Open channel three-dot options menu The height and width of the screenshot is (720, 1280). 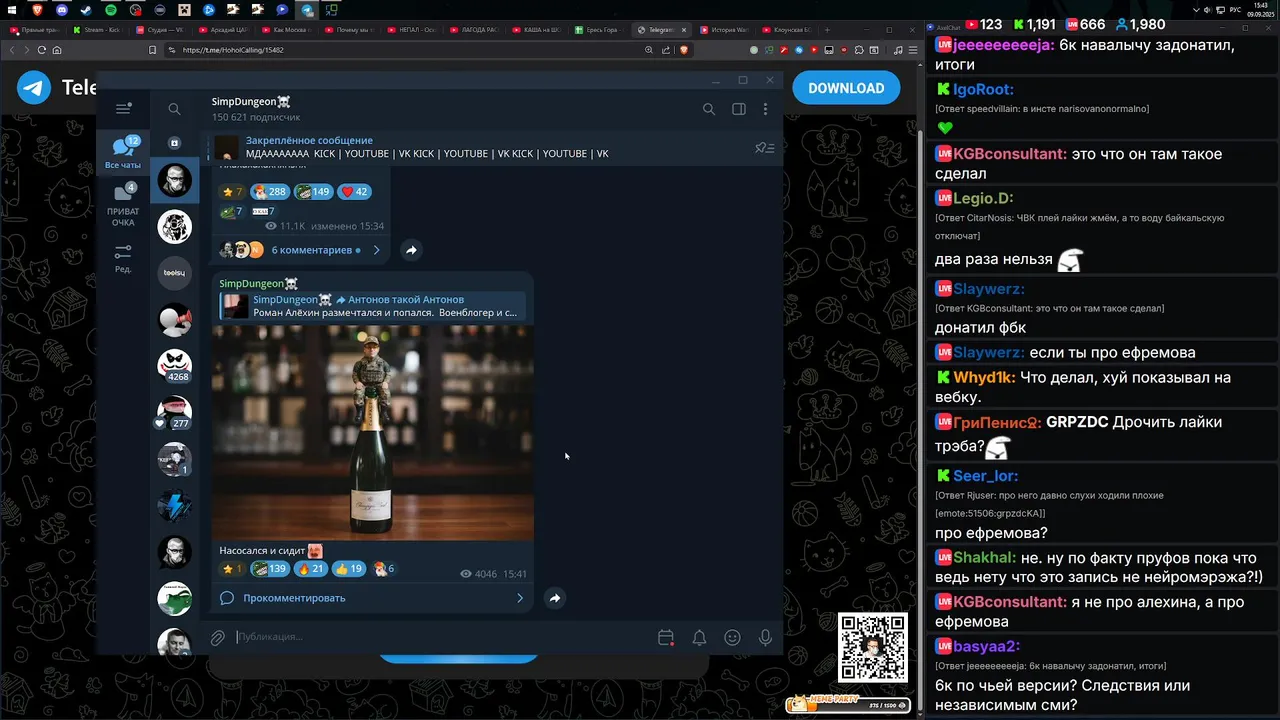[x=766, y=109]
